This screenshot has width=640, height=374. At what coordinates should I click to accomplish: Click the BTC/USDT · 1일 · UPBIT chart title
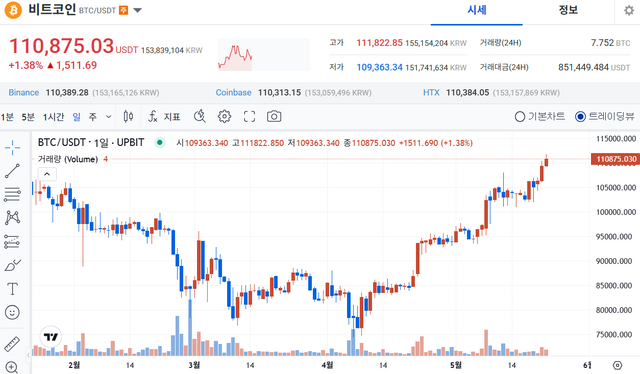(91, 142)
